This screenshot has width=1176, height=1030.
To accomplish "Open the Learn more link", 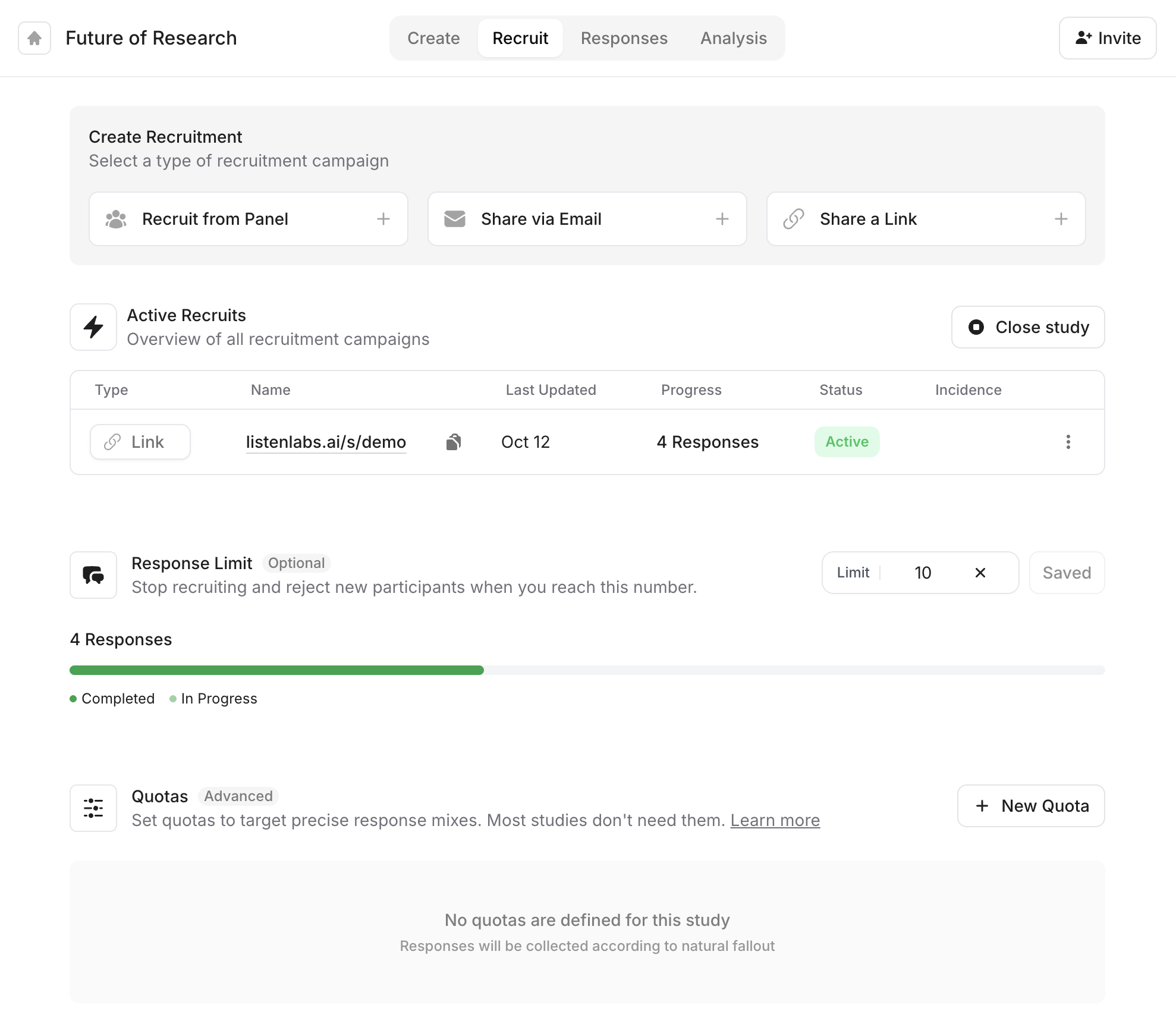I will click(x=775, y=820).
